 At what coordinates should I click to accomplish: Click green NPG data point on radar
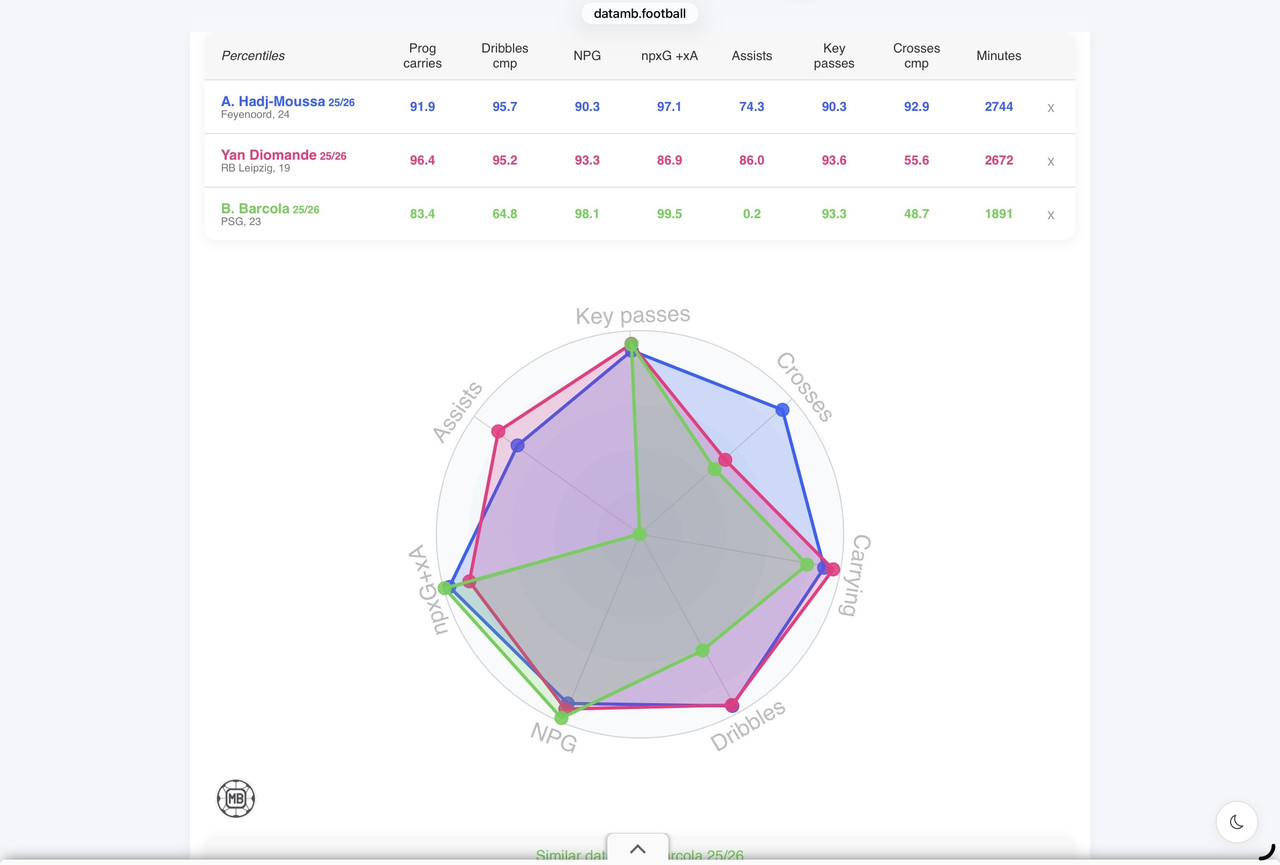tap(561, 718)
